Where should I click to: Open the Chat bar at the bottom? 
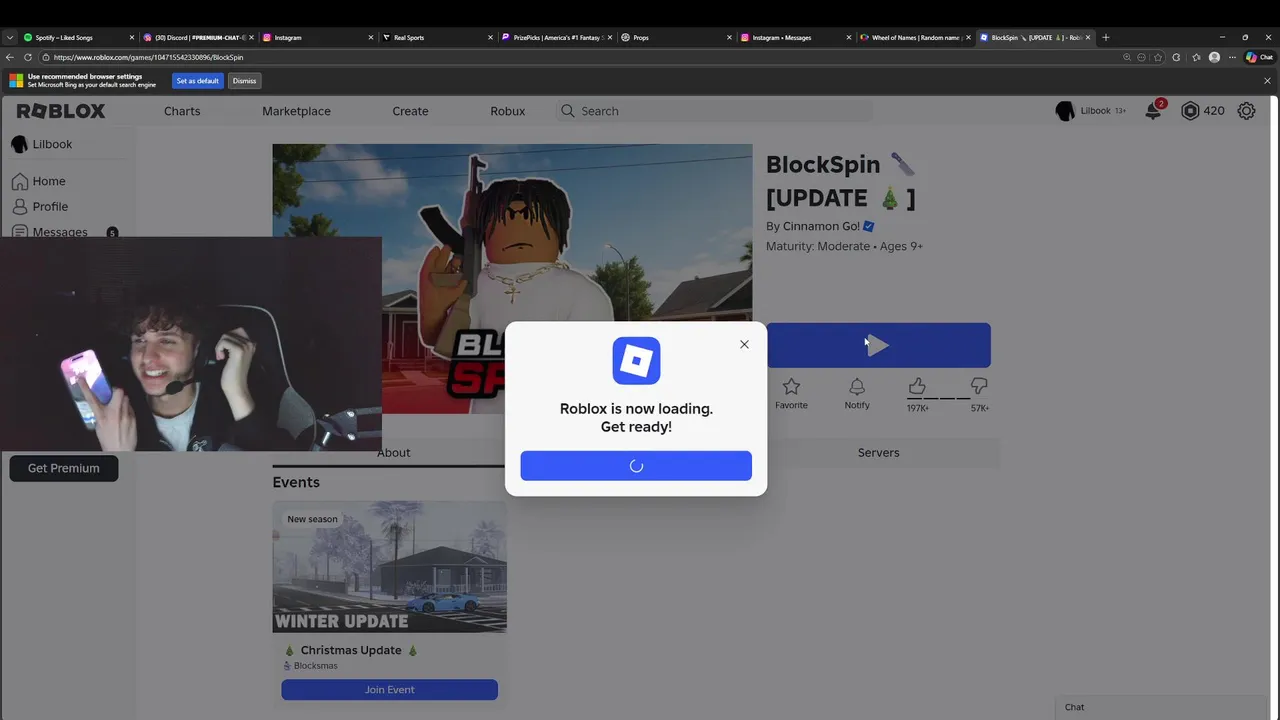coord(1161,707)
